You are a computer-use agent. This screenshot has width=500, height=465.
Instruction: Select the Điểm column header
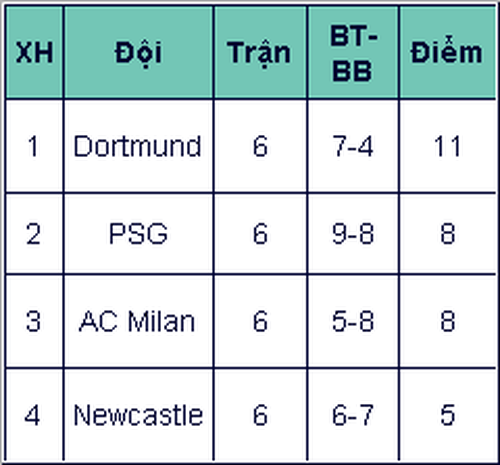point(448,52)
